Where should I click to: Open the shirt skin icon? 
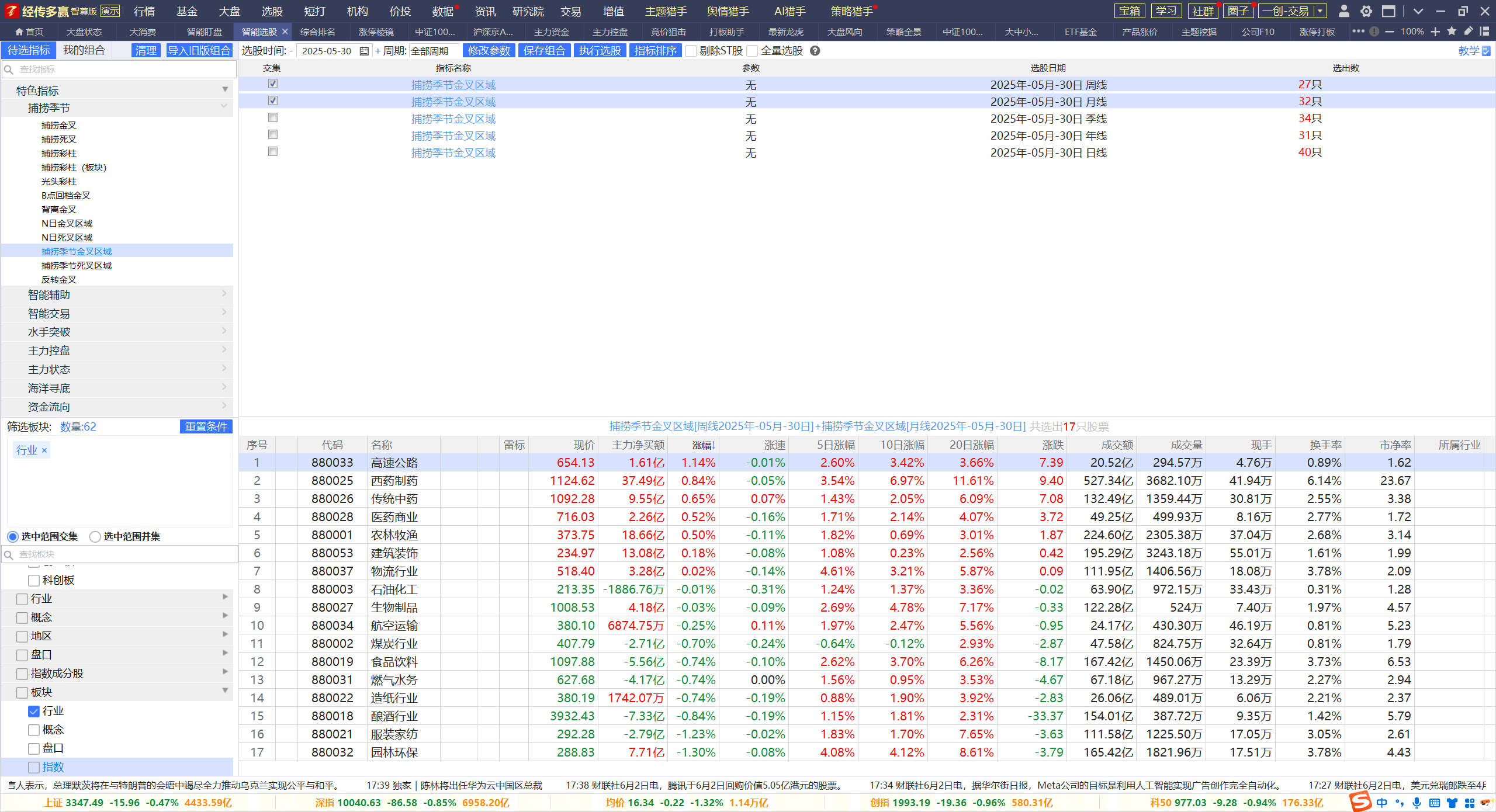point(1452,803)
